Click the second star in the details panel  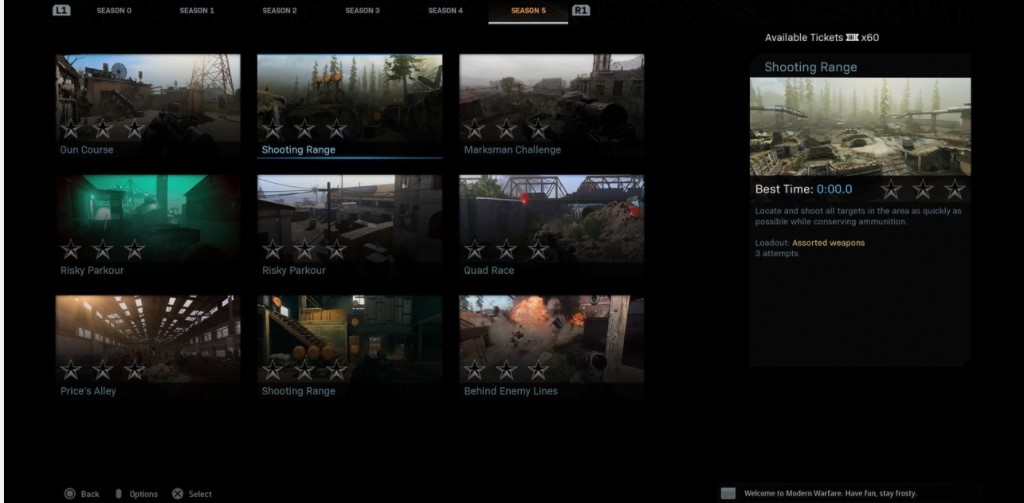[x=923, y=189]
